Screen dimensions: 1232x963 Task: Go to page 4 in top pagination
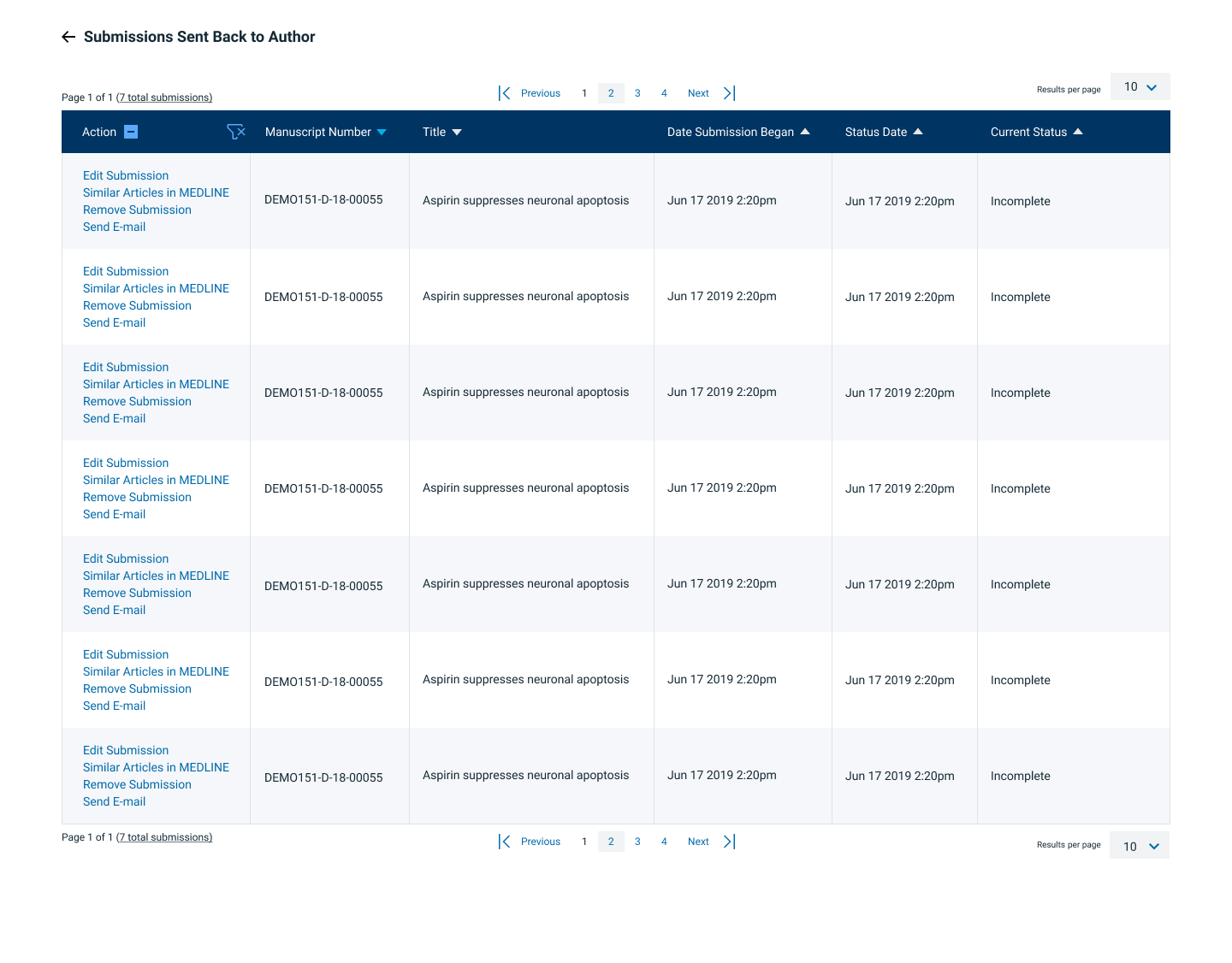(x=664, y=93)
